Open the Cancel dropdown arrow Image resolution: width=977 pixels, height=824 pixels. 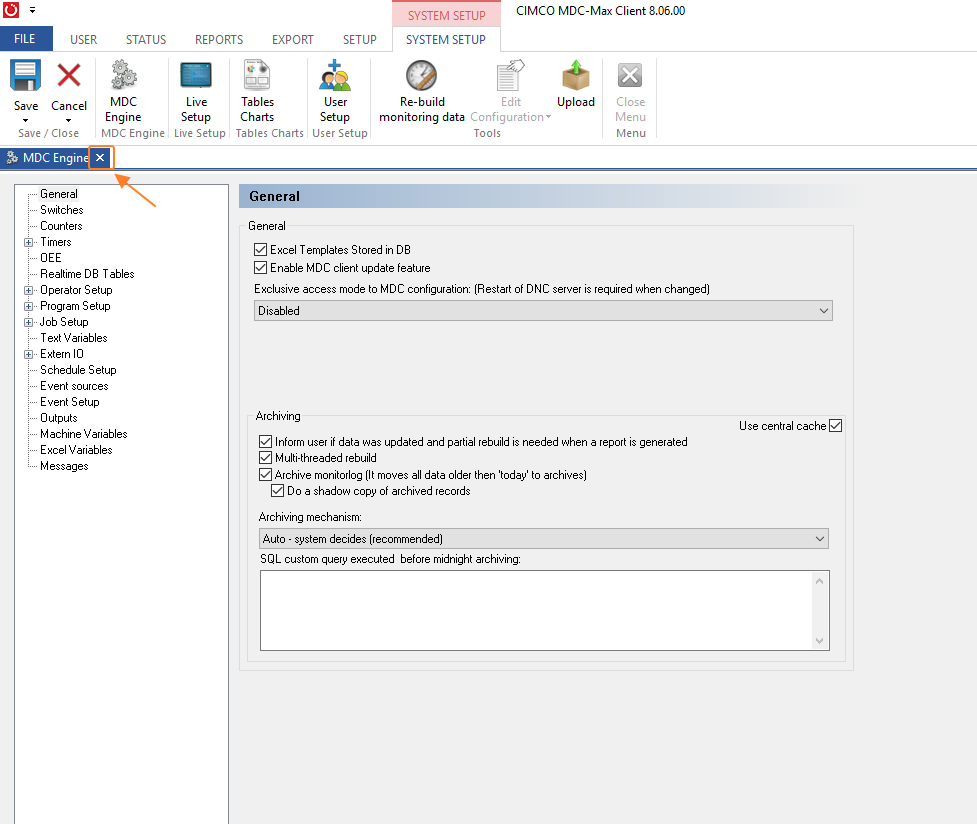point(69,120)
